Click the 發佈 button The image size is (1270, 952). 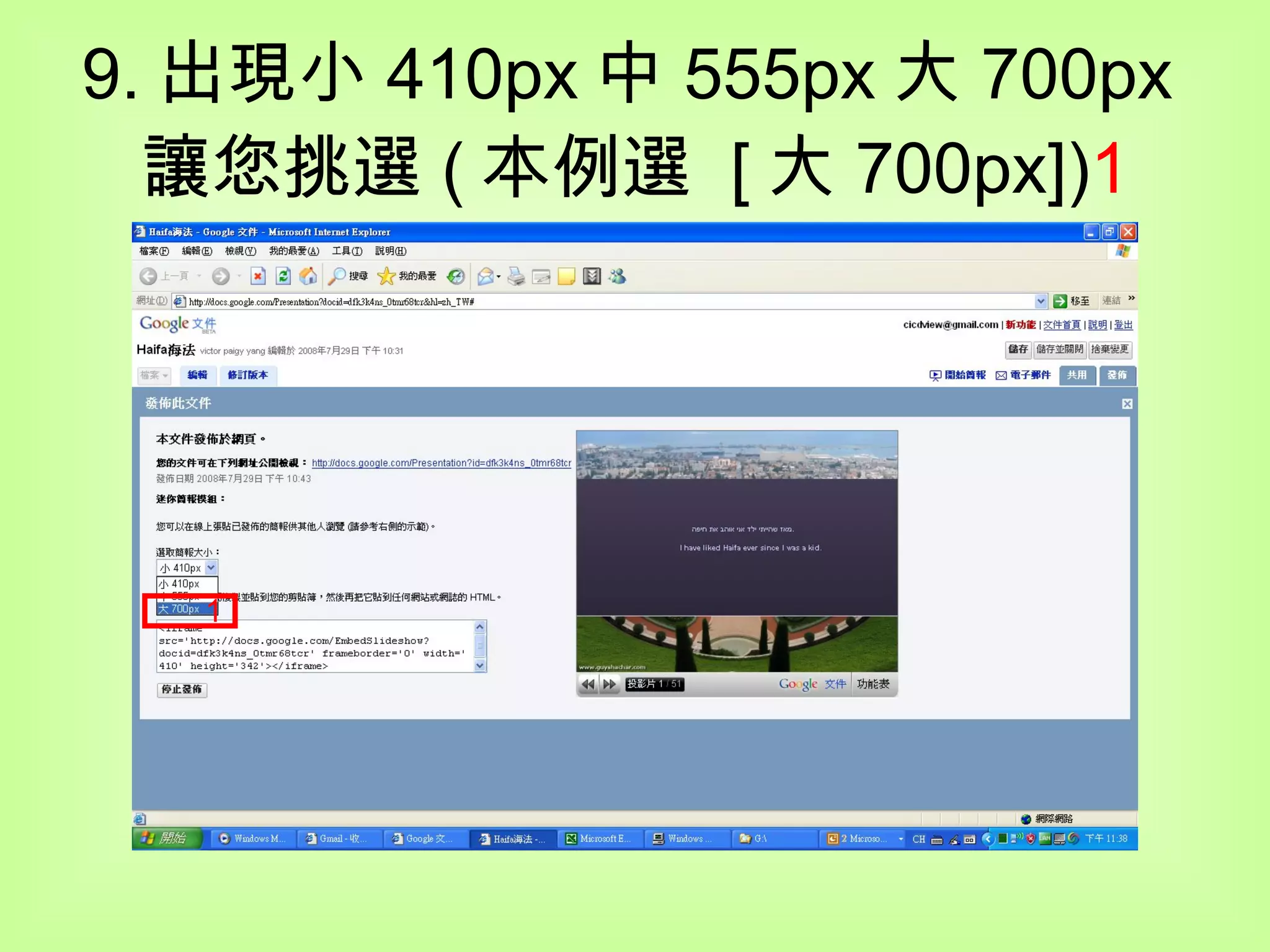1117,376
